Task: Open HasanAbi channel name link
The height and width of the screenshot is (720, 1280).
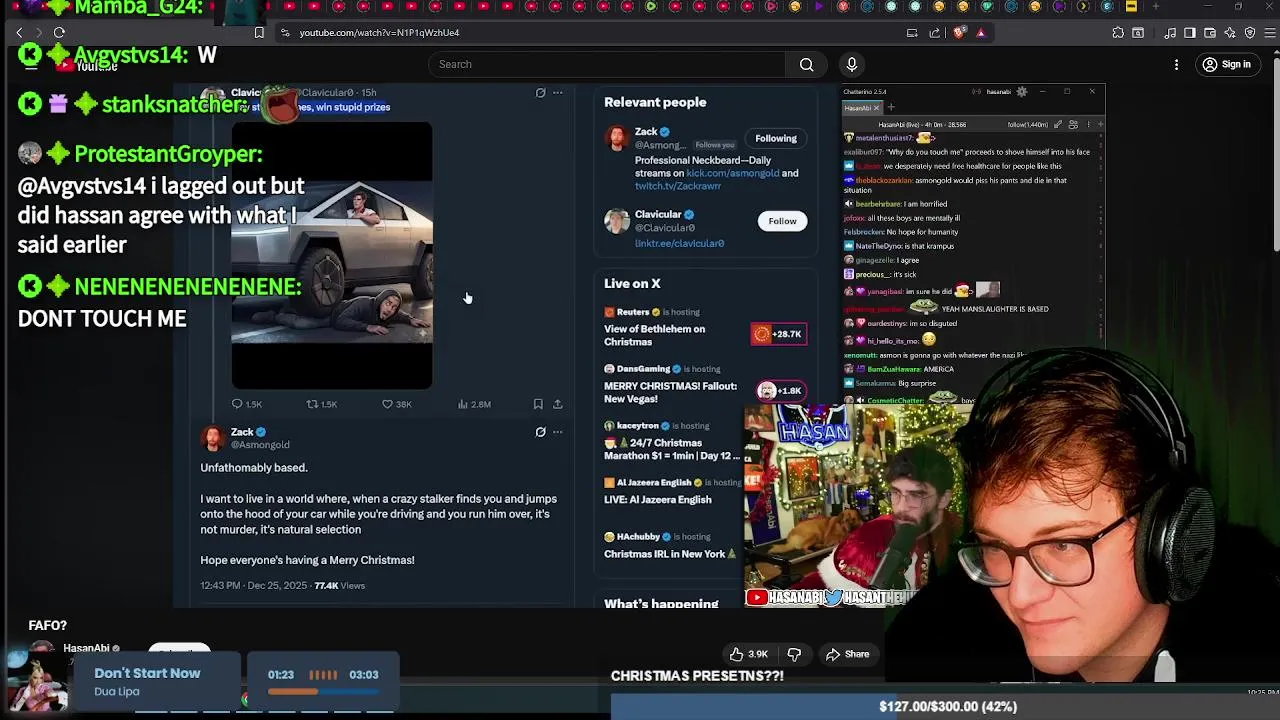Action: click(86, 648)
